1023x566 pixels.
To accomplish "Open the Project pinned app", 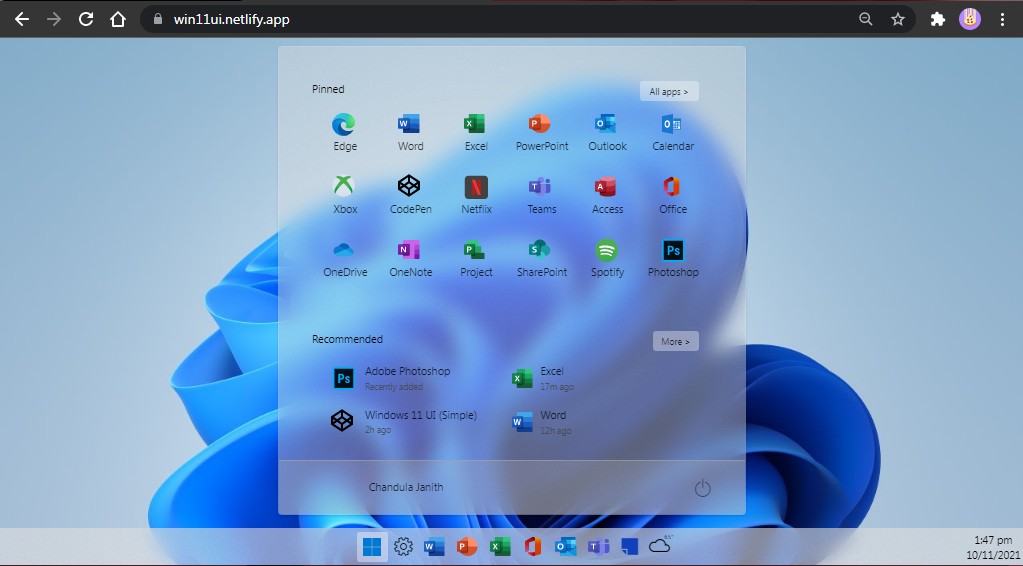I will click(476, 259).
